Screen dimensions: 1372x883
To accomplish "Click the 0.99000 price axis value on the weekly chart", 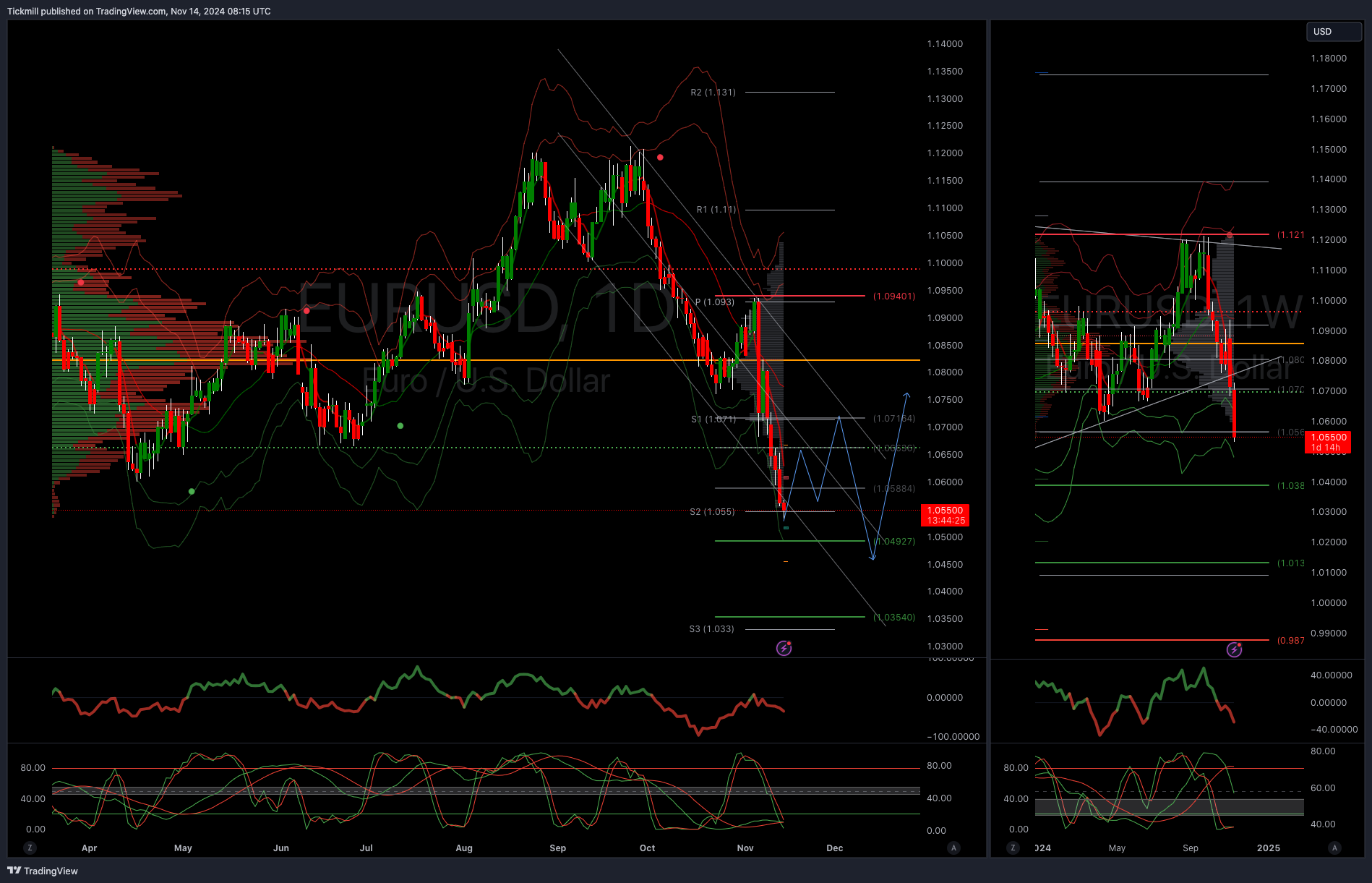I will [1329, 634].
